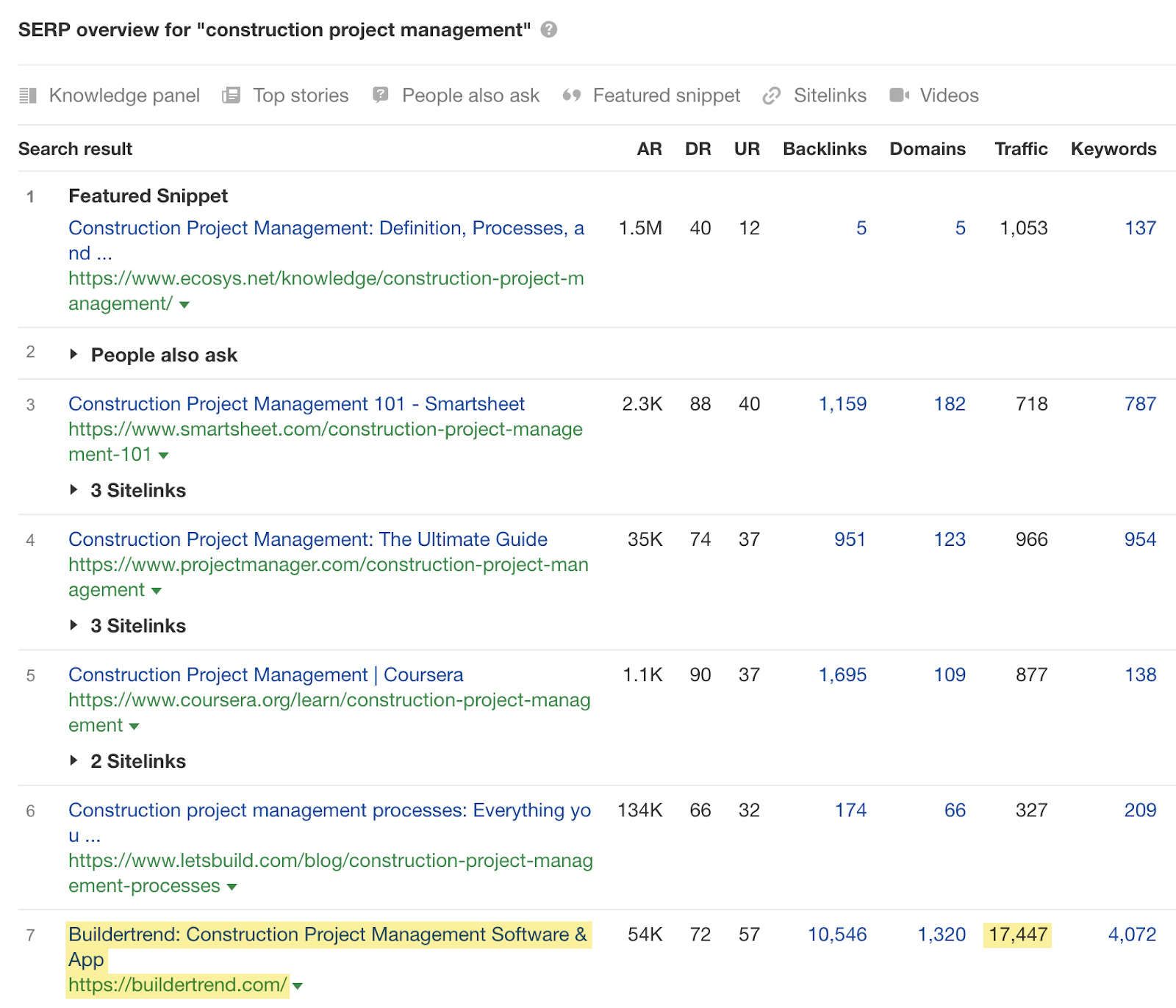
Task: Open the URL dropdown for buildertrend.com
Action: [298, 987]
